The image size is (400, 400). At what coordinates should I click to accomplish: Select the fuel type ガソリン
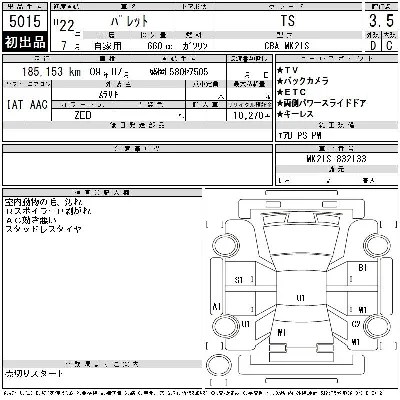(x=195, y=46)
